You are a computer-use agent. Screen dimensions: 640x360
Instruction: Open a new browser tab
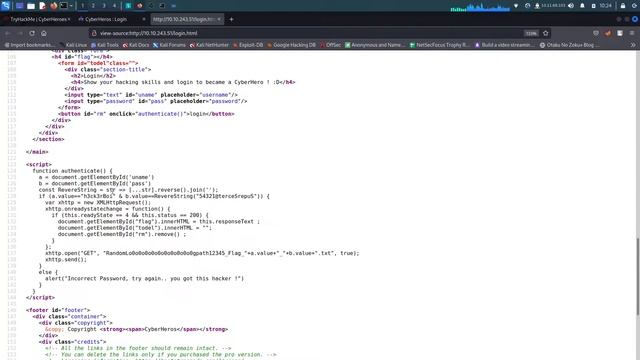point(231,19)
